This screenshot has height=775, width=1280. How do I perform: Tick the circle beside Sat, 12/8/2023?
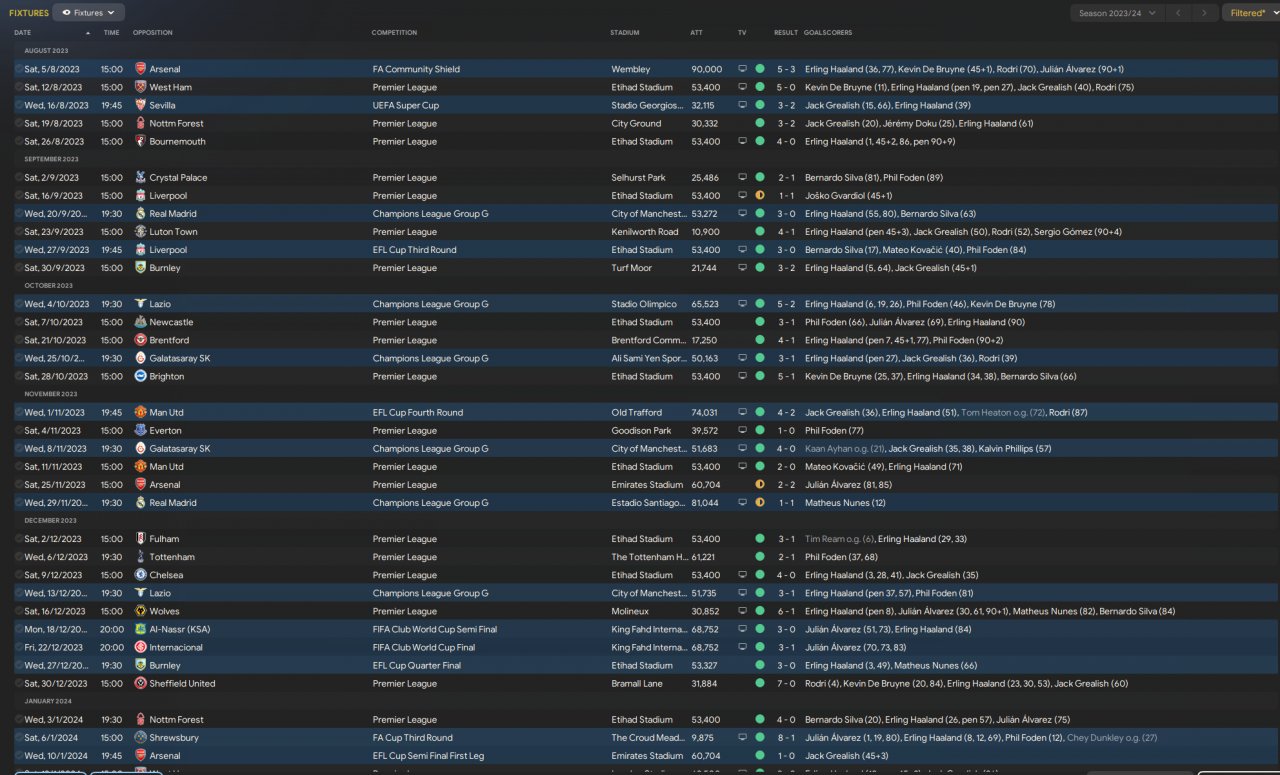(18, 87)
